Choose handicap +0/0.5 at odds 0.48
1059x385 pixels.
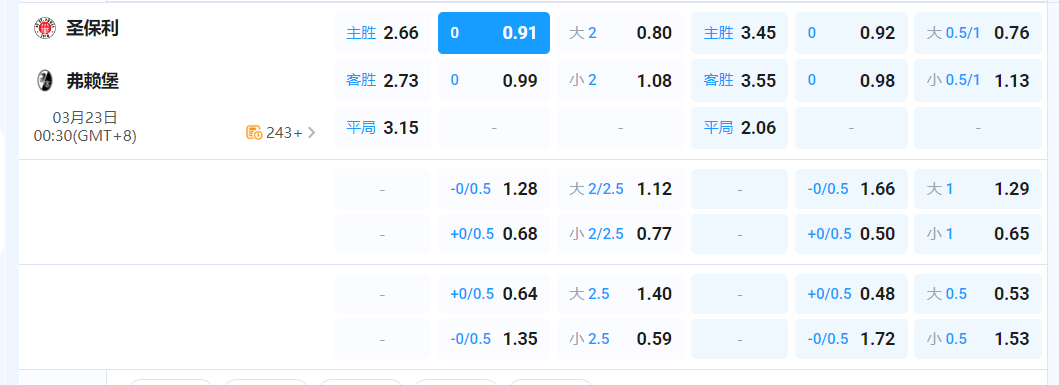coord(850,294)
